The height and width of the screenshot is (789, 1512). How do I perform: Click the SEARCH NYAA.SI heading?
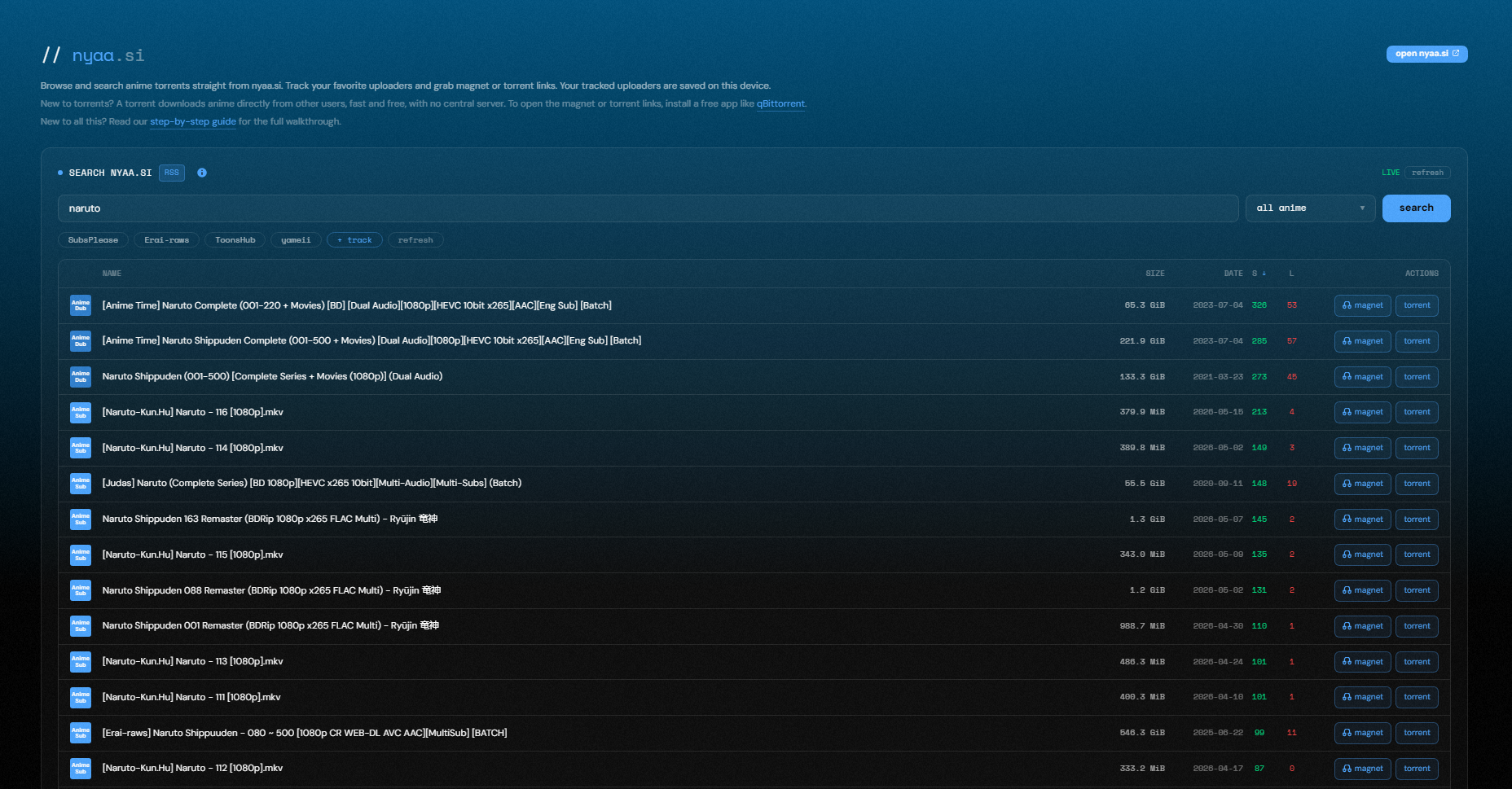coord(110,173)
